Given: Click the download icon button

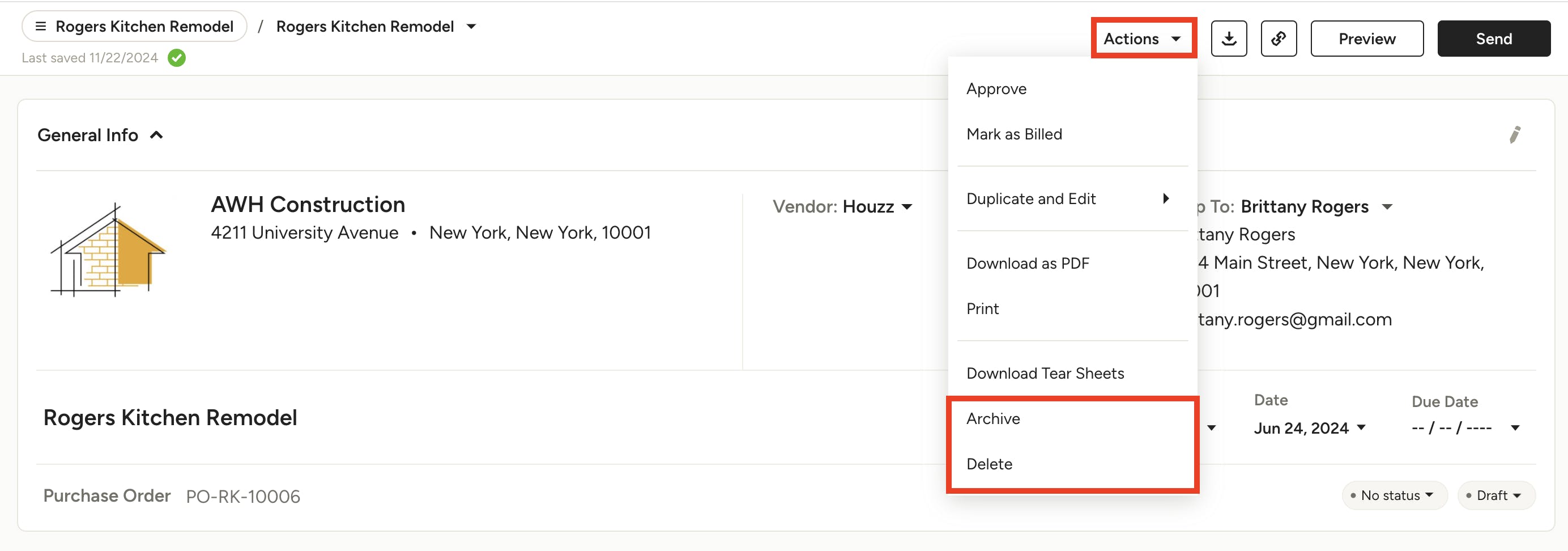Looking at the screenshot, I should coord(1228,39).
